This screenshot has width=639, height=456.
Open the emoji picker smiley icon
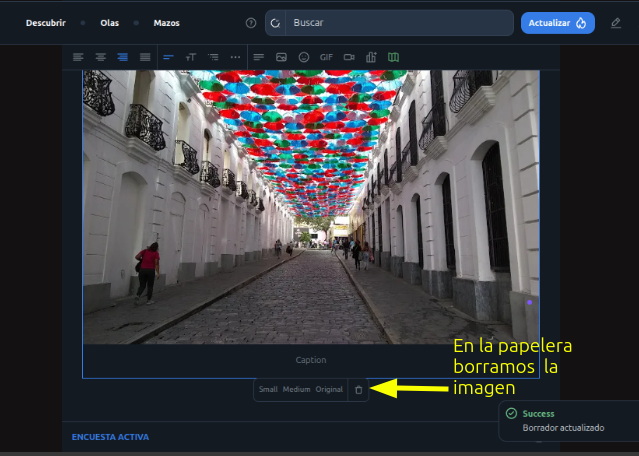click(x=304, y=57)
